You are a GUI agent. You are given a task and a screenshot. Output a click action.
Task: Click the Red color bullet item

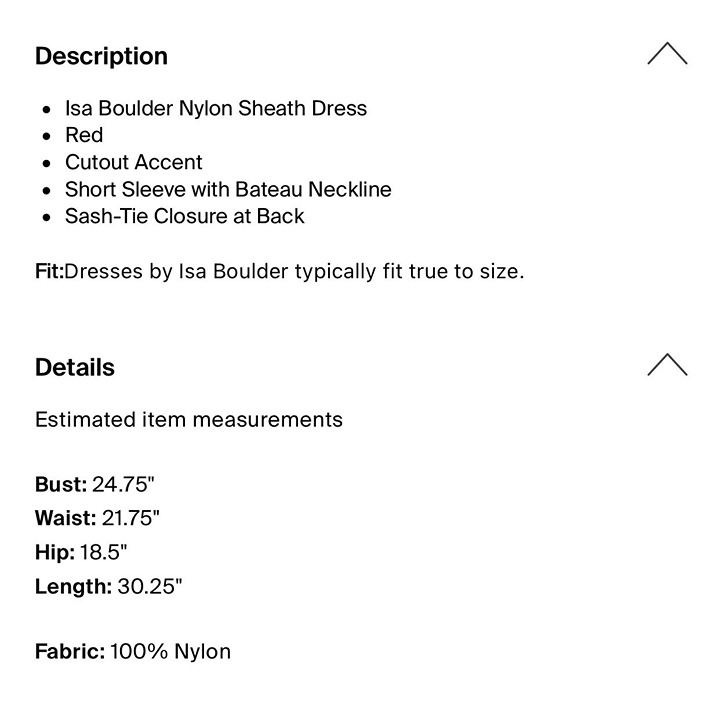pyautogui.click(x=84, y=135)
